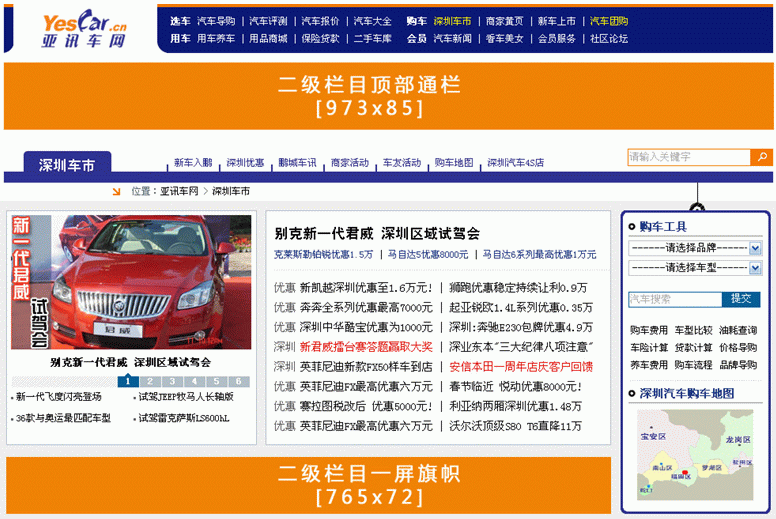776x519 pixels.
Task: Click the orange search magnifier button
Action: (761, 157)
